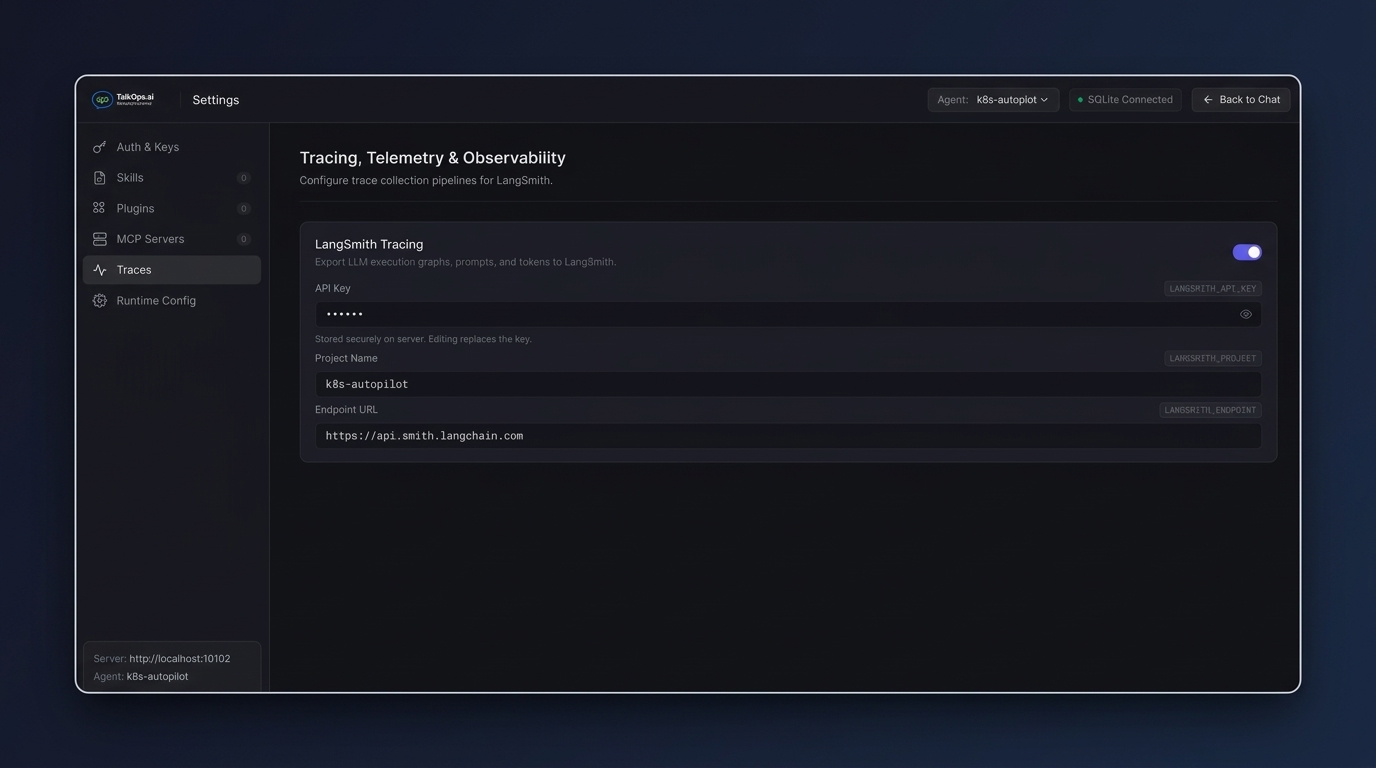Image resolution: width=1376 pixels, height=768 pixels.
Task: Click the 'Project Name' field label
Action: 346,358
